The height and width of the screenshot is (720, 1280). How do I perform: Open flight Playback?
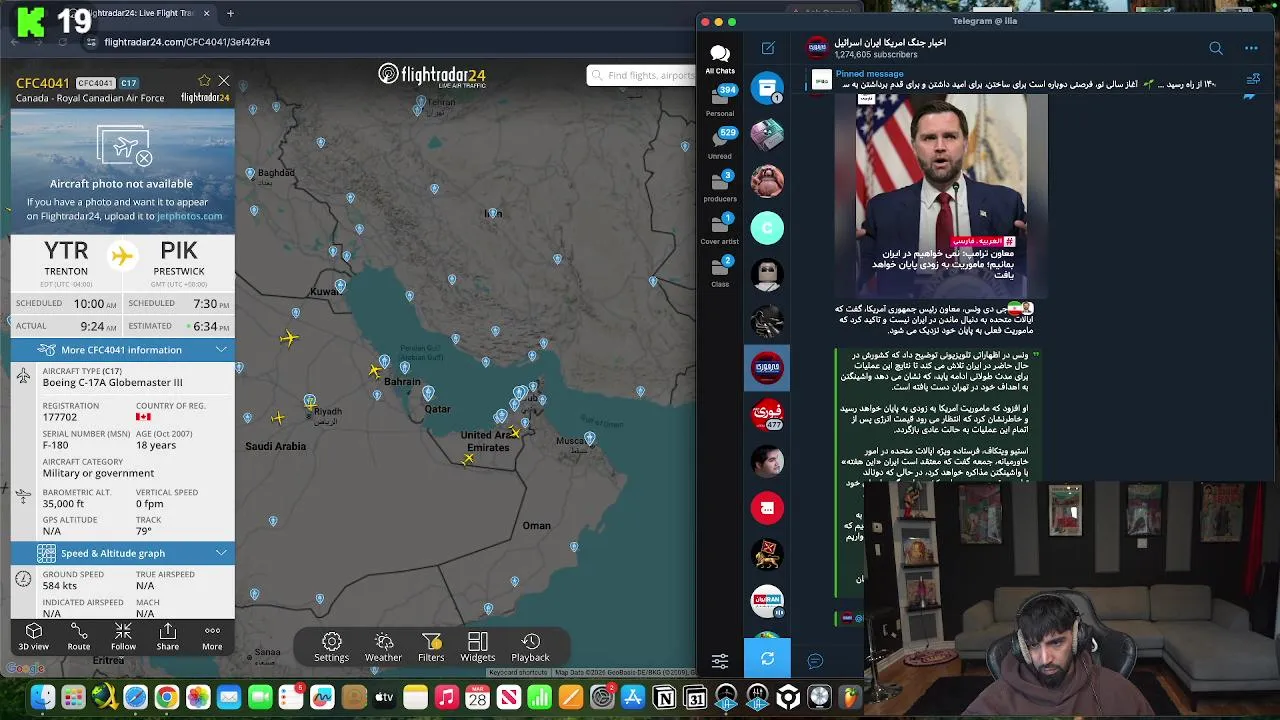click(x=531, y=647)
